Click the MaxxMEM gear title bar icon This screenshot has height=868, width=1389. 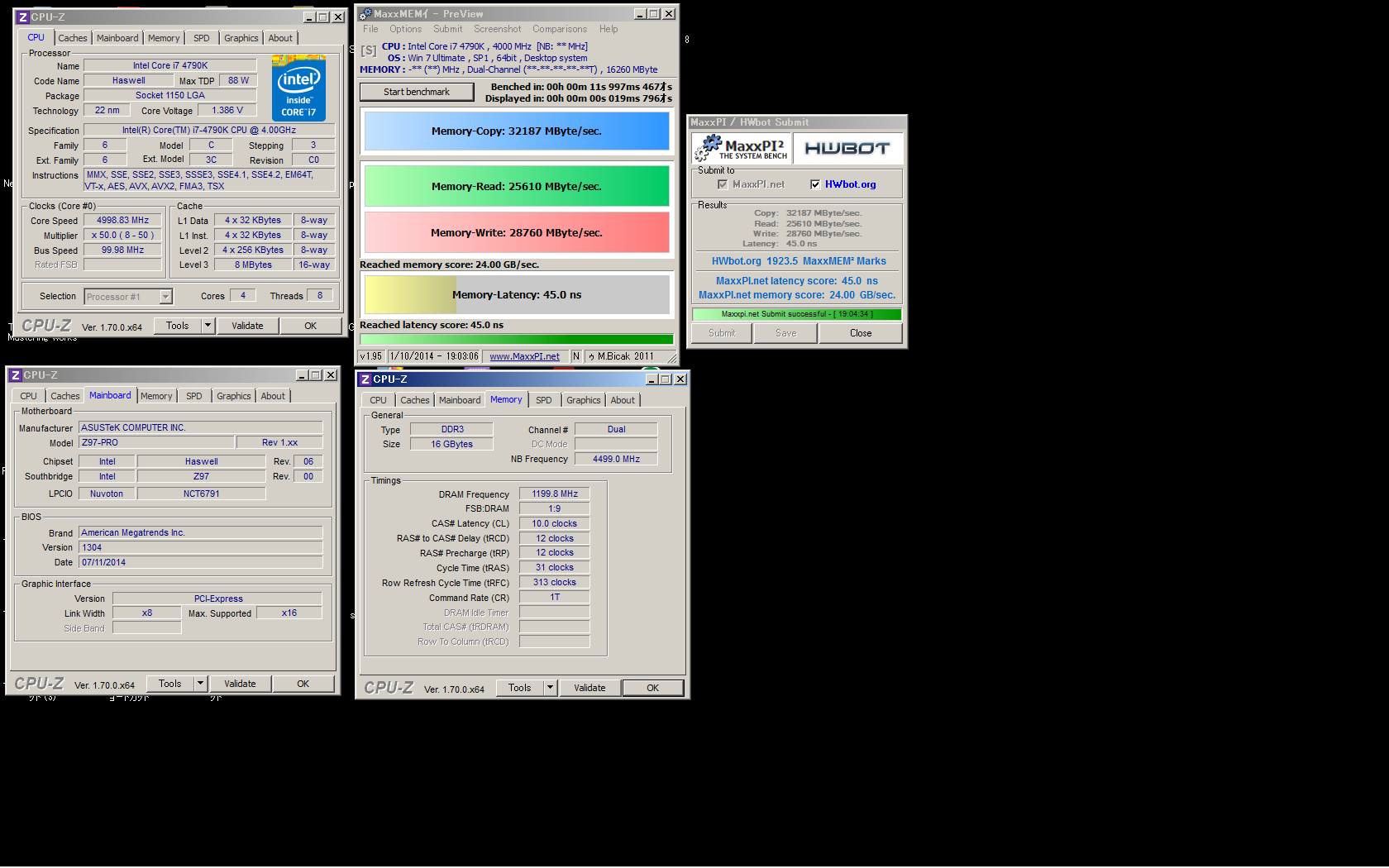coord(365,14)
